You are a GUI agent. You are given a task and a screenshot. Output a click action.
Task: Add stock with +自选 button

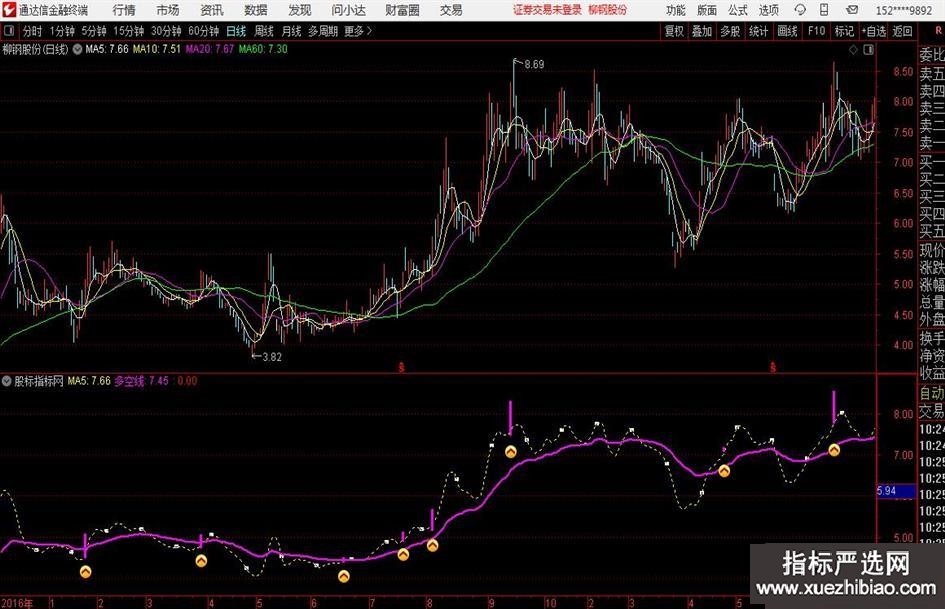point(873,31)
